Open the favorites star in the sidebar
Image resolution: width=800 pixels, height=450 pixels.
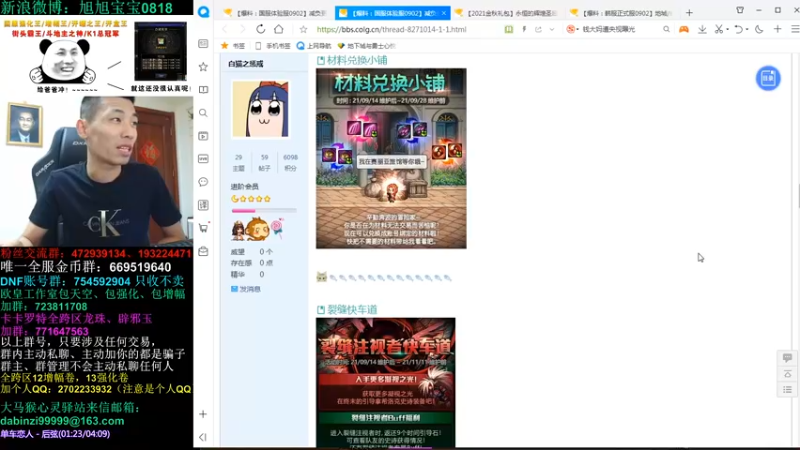click(203, 67)
